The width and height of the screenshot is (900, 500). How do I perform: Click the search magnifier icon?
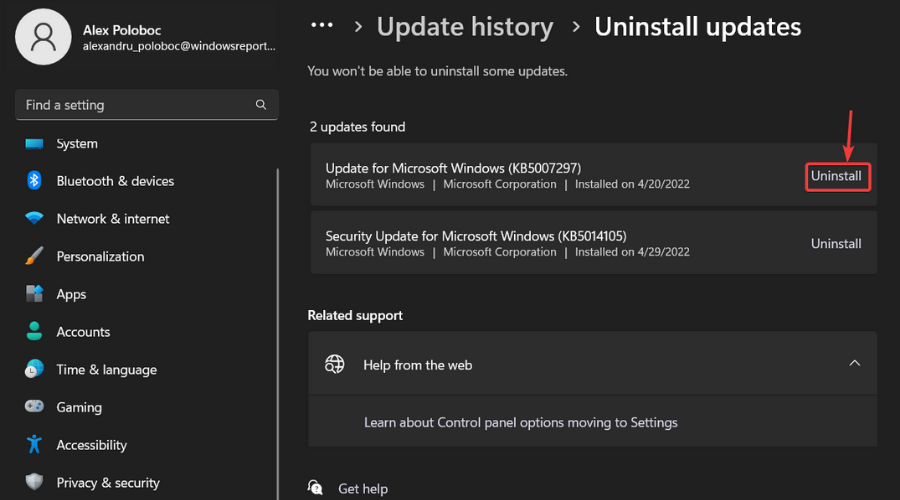click(261, 104)
